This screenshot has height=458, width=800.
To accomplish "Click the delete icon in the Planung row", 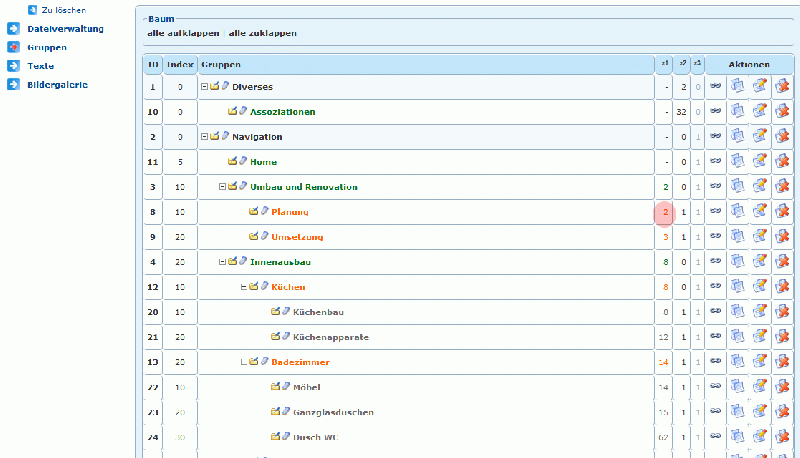I will point(782,211).
